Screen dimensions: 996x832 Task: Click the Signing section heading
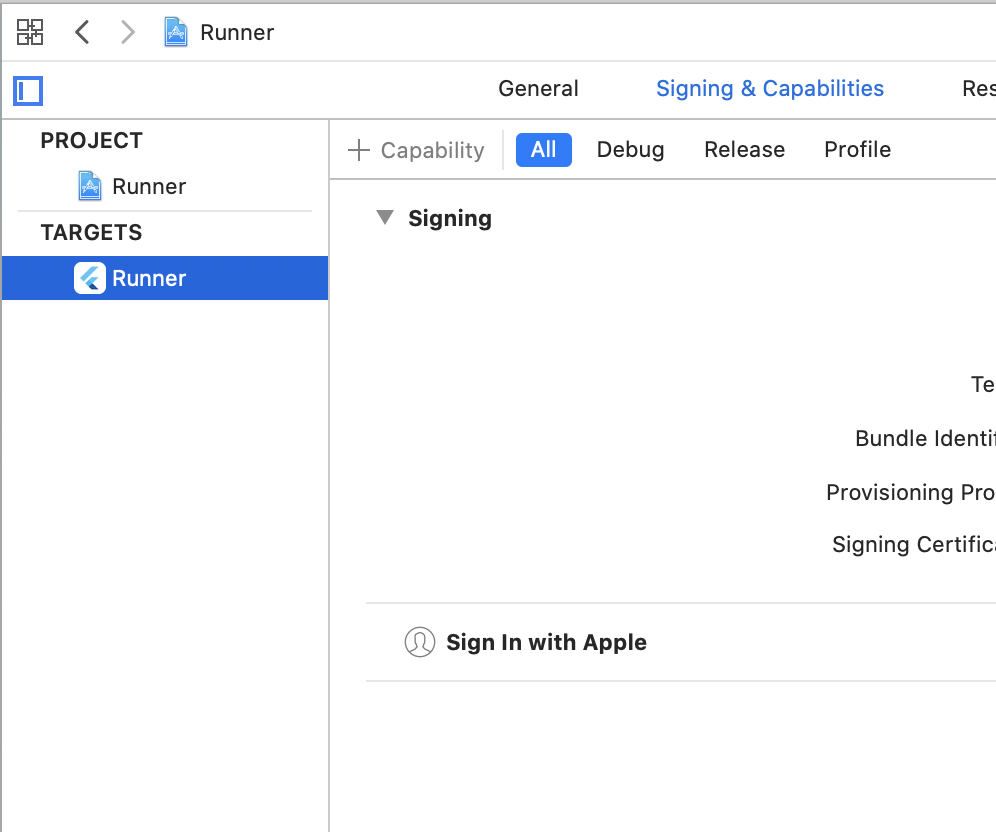point(450,218)
